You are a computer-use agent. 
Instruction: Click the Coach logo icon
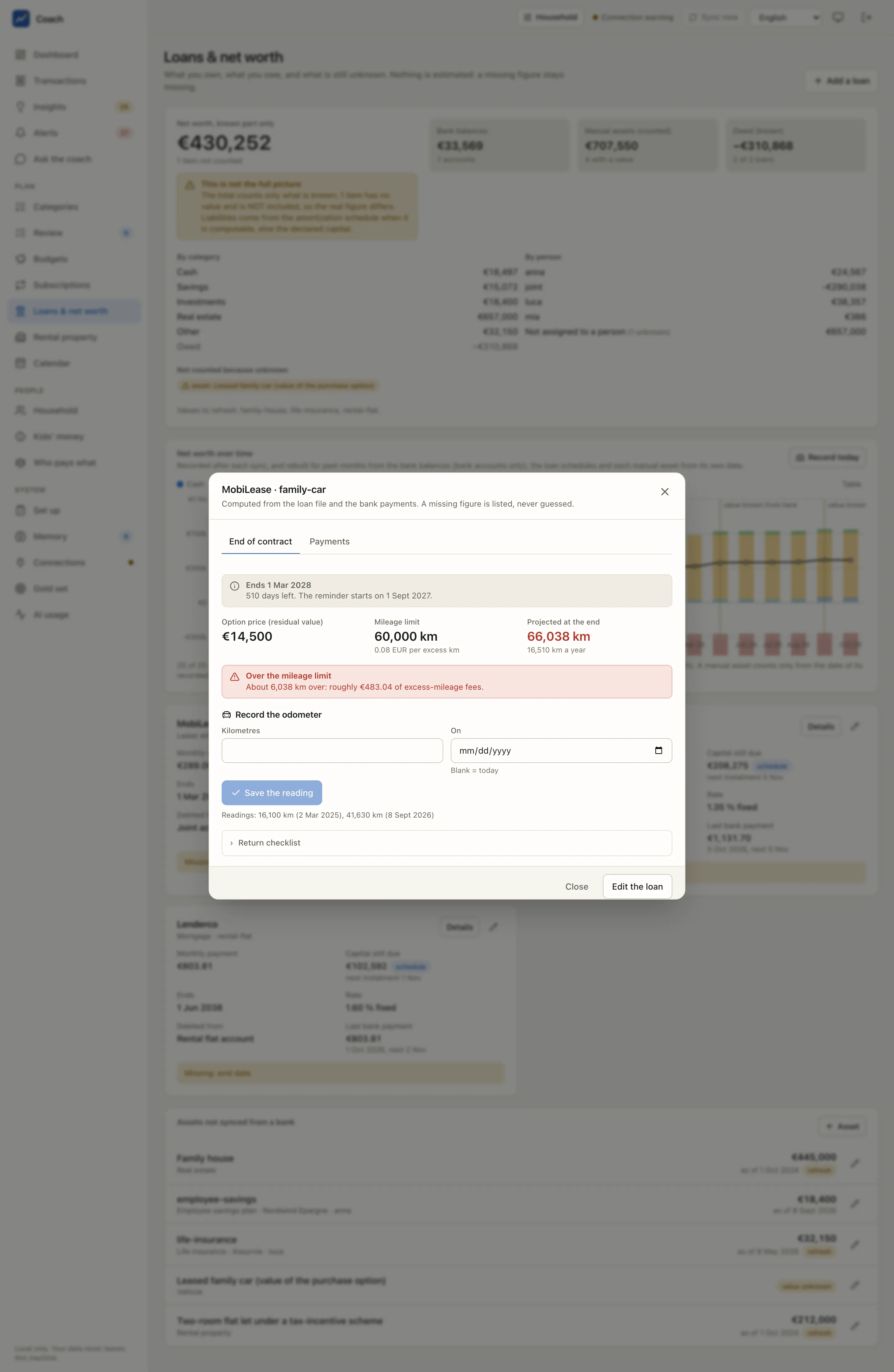click(21, 18)
